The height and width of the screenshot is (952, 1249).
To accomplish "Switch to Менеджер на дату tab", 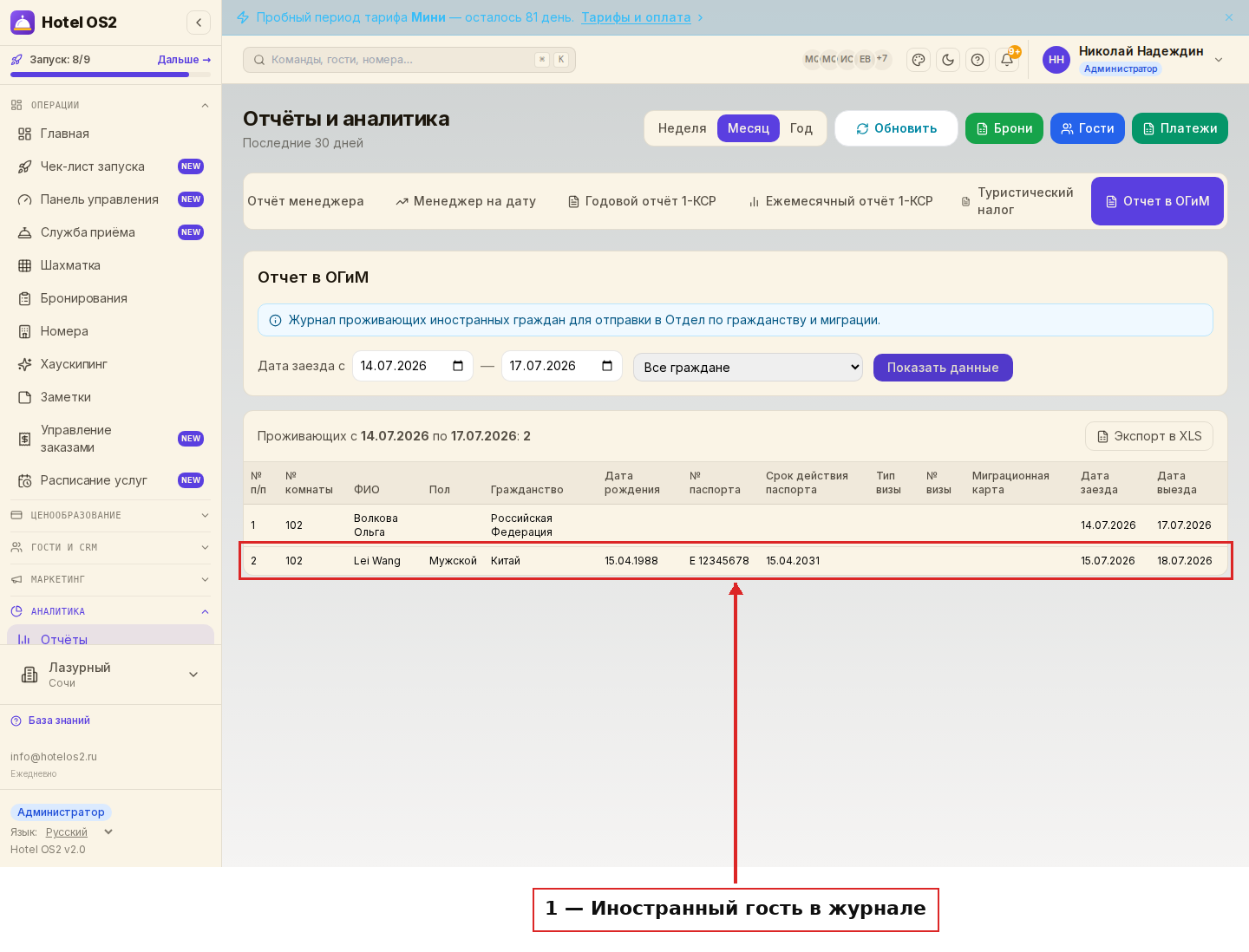I will click(466, 201).
